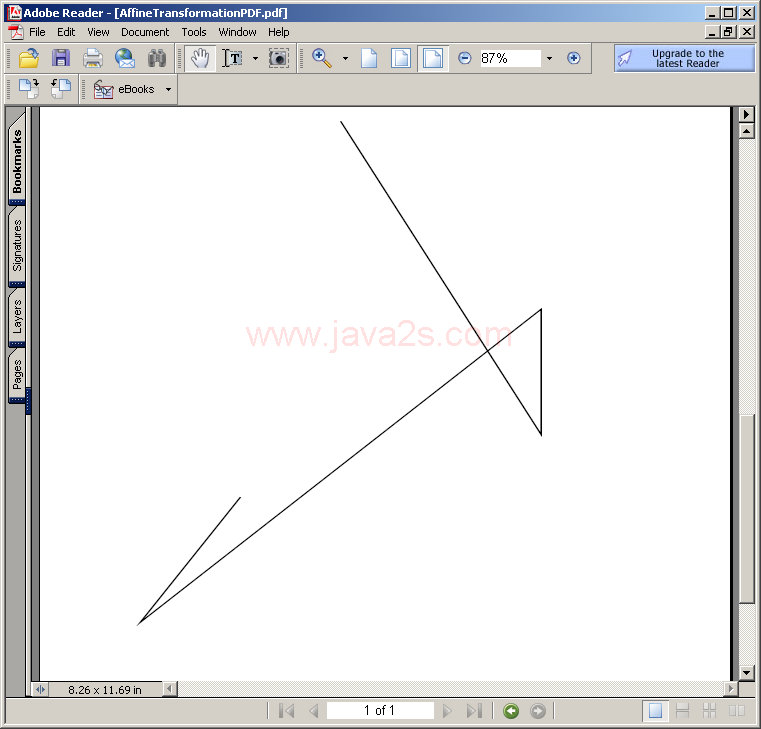The image size is (761, 729).
Task: Open the File menu
Action: click(37, 32)
